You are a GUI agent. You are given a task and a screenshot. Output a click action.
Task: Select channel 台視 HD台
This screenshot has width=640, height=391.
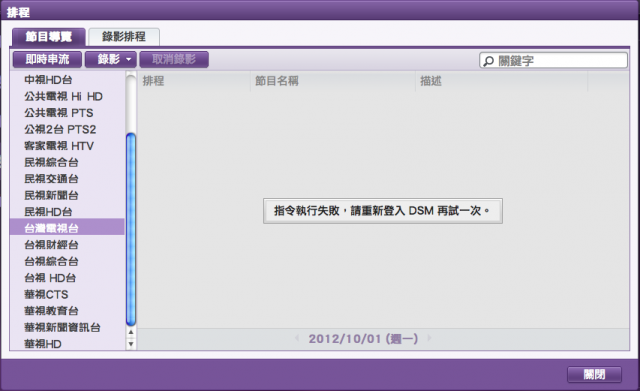click(67, 278)
